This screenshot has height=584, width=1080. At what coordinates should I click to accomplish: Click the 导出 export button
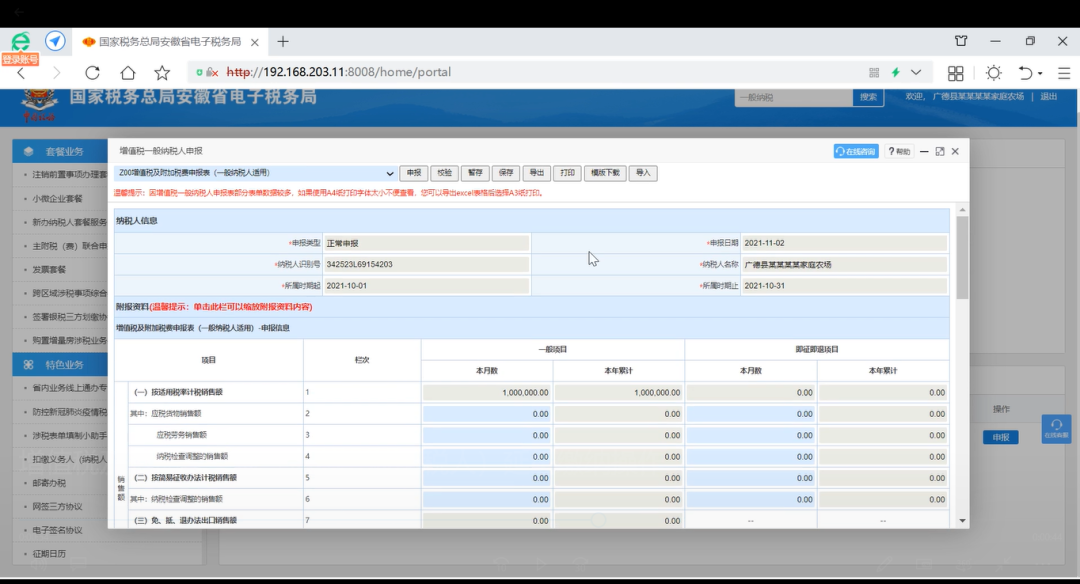pos(537,173)
